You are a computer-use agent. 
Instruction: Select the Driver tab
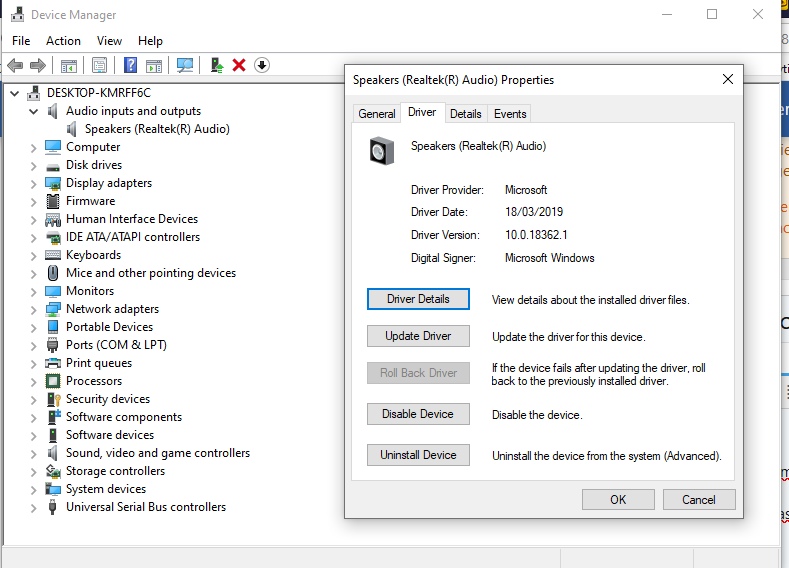422,112
